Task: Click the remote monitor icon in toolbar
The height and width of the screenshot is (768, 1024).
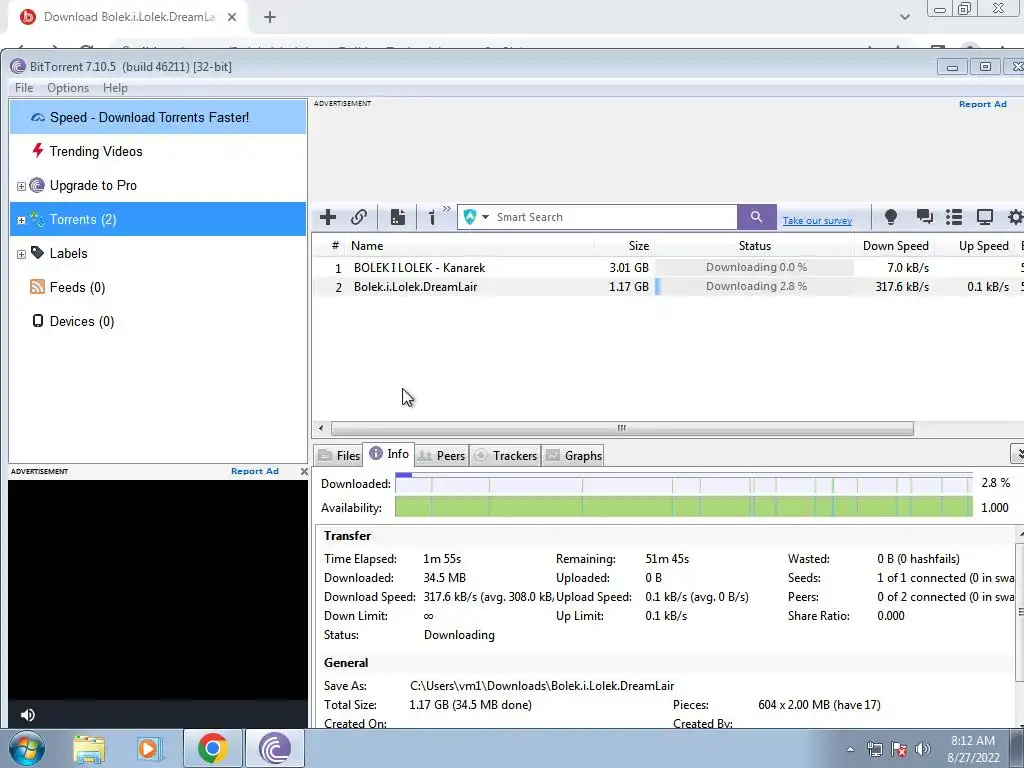Action: click(985, 217)
